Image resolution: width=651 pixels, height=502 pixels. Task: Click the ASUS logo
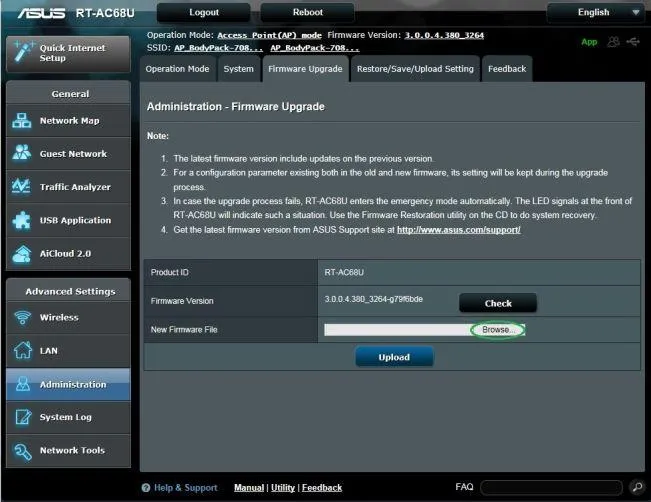41,13
